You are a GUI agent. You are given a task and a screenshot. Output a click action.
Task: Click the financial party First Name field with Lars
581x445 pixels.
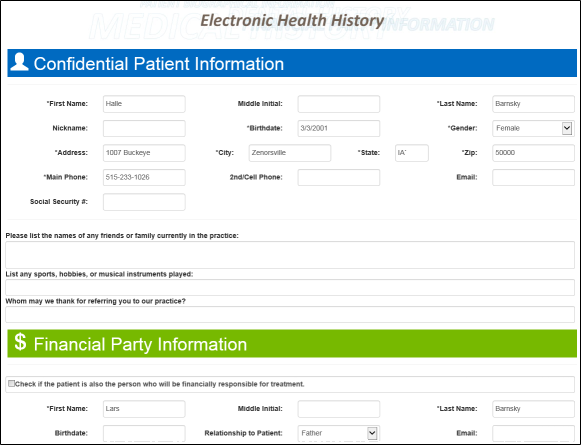(144, 409)
